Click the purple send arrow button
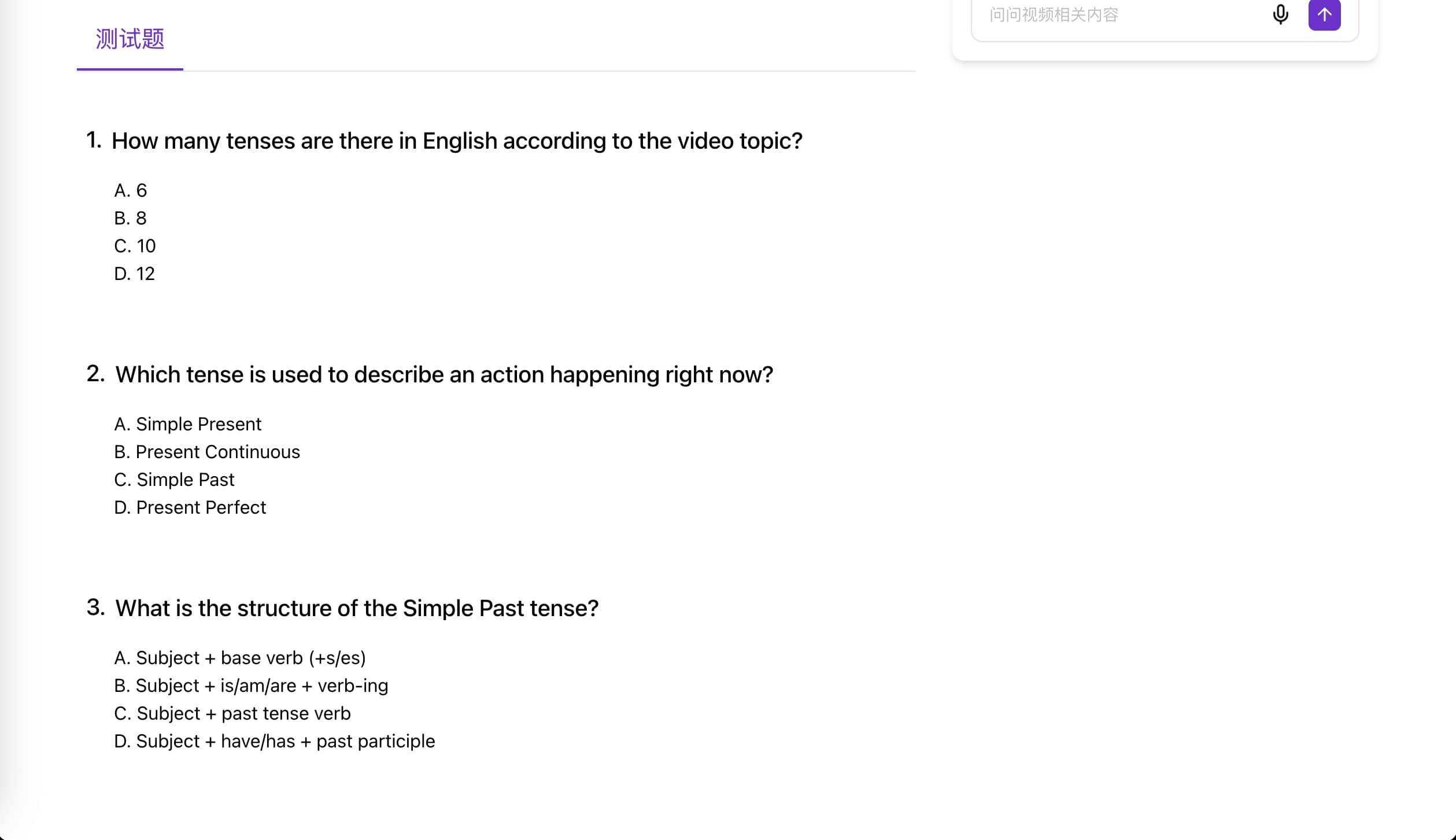This screenshot has width=1456, height=840. point(1324,14)
